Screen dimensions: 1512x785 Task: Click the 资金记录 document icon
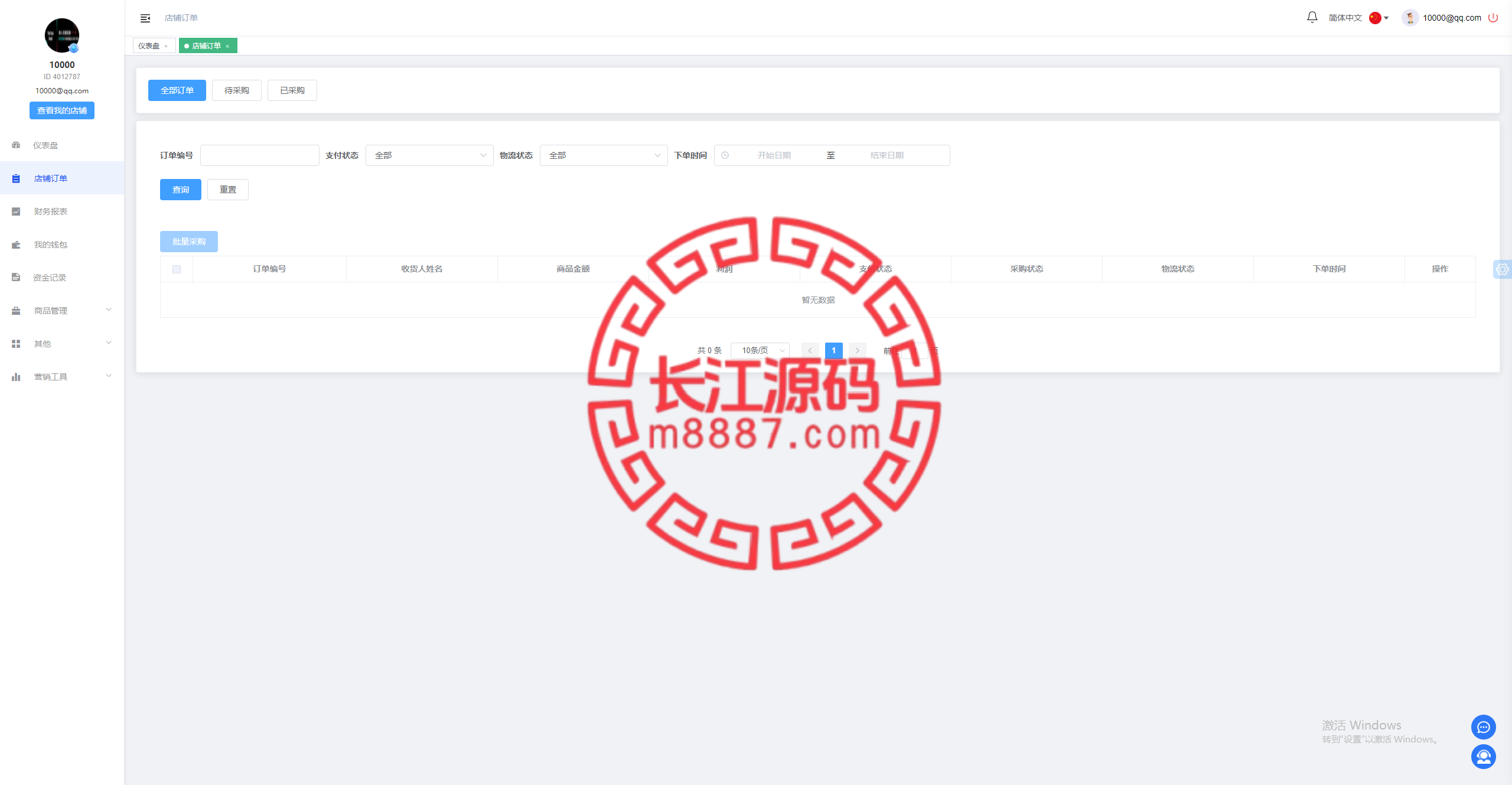pyautogui.click(x=16, y=278)
